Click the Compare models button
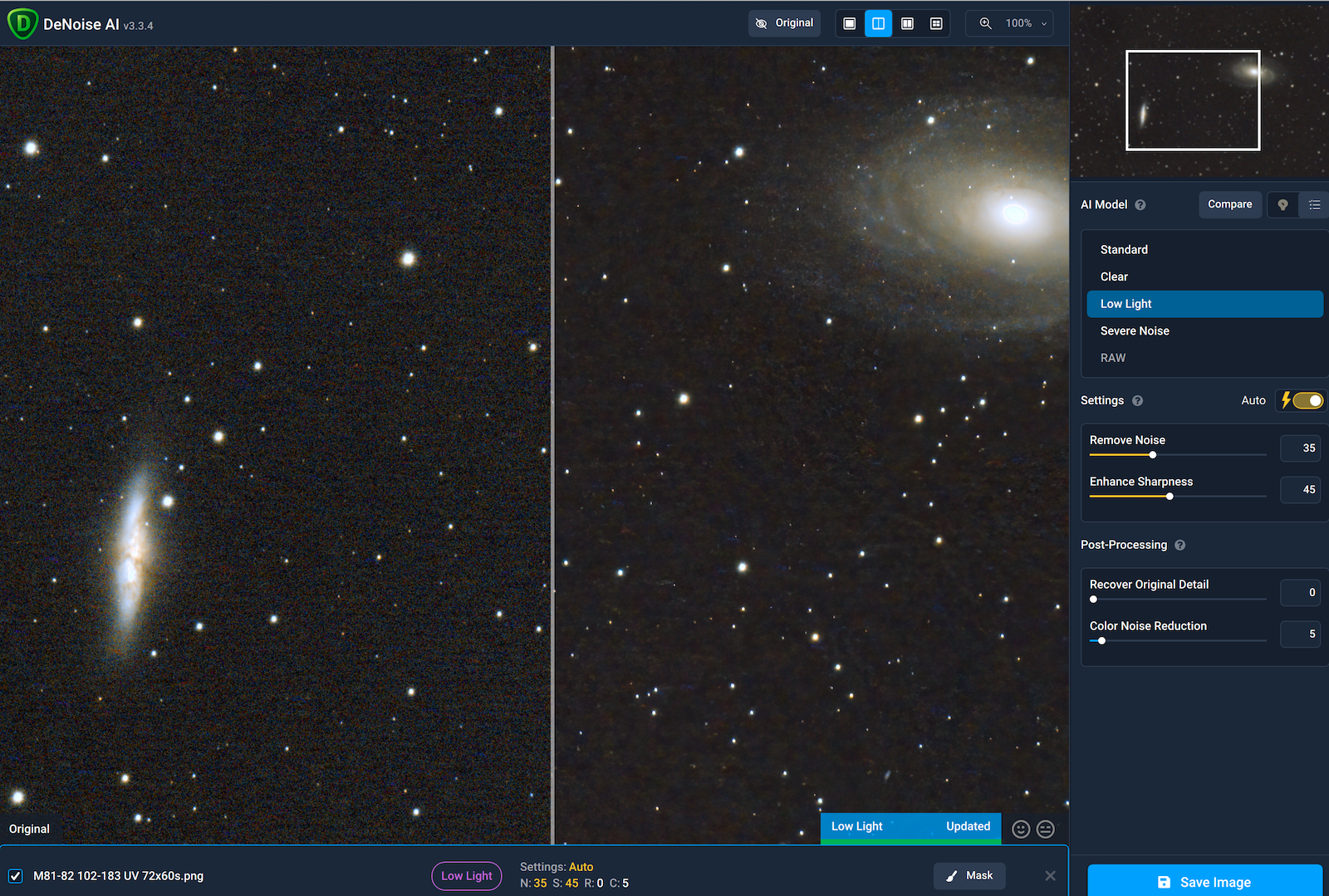The width and height of the screenshot is (1329, 896). [x=1229, y=204]
